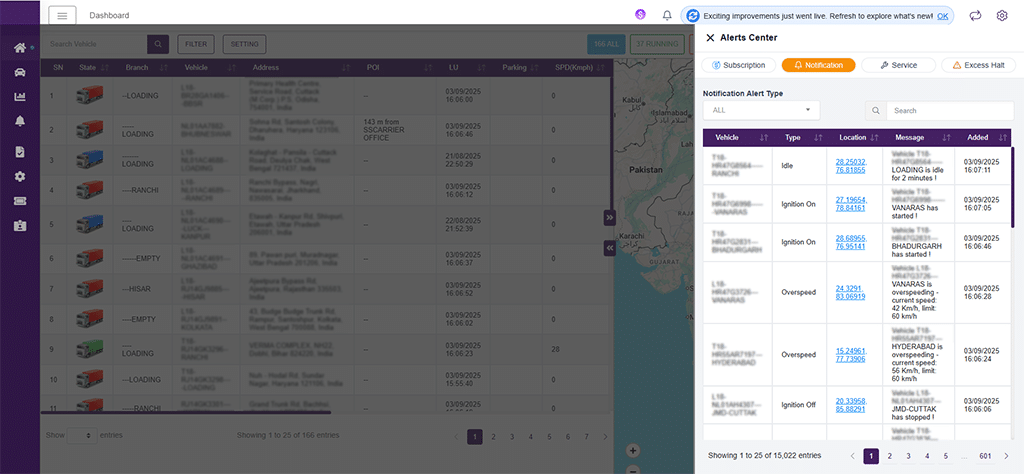
Task: Click the alerts Search input field
Action: coord(950,110)
